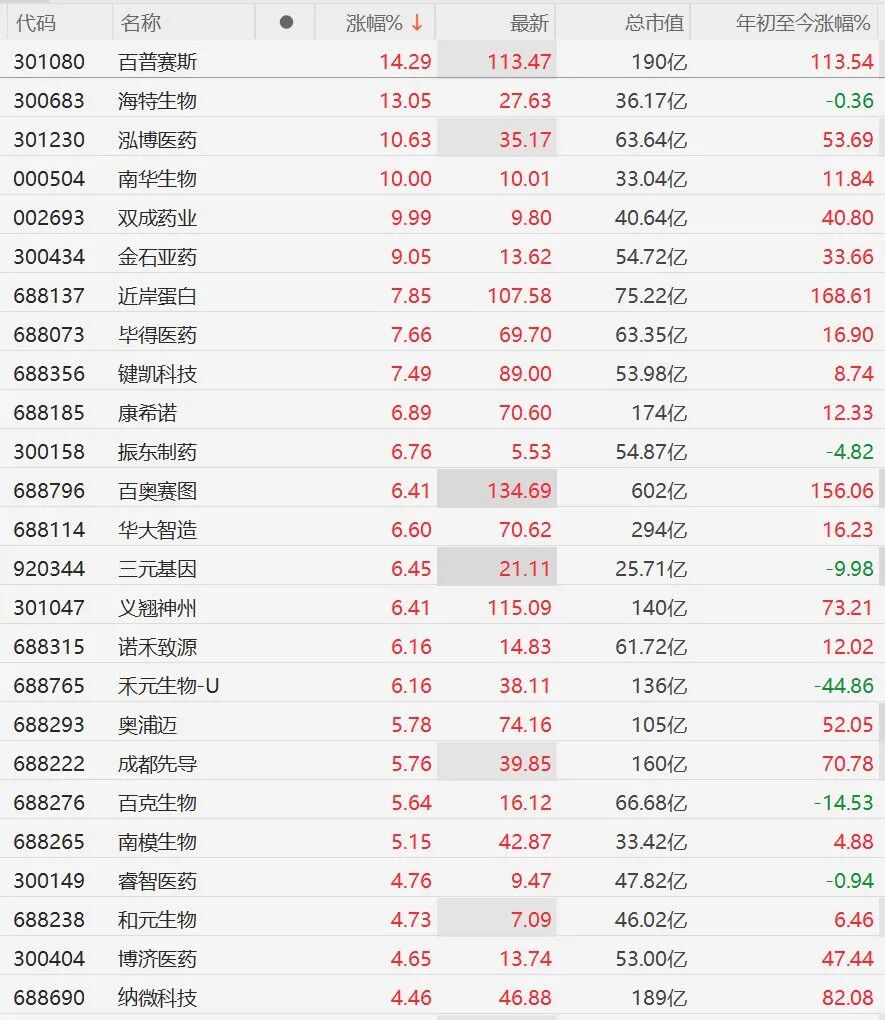The image size is (885, 1020).
Task: Sort by 年初至今涨幅% column header
Action: point(803,23)
